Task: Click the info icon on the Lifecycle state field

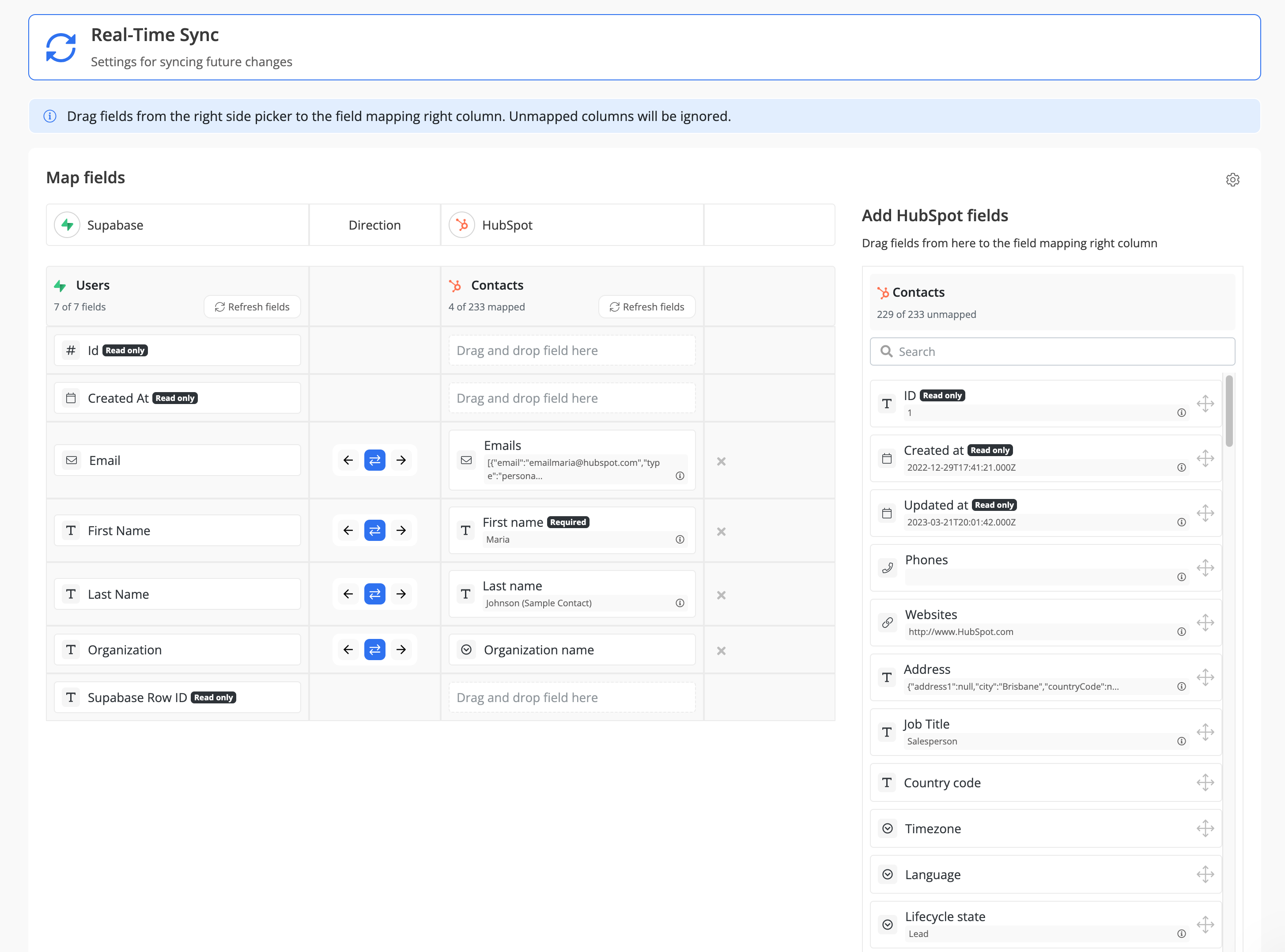Action: click(1181, 933)
